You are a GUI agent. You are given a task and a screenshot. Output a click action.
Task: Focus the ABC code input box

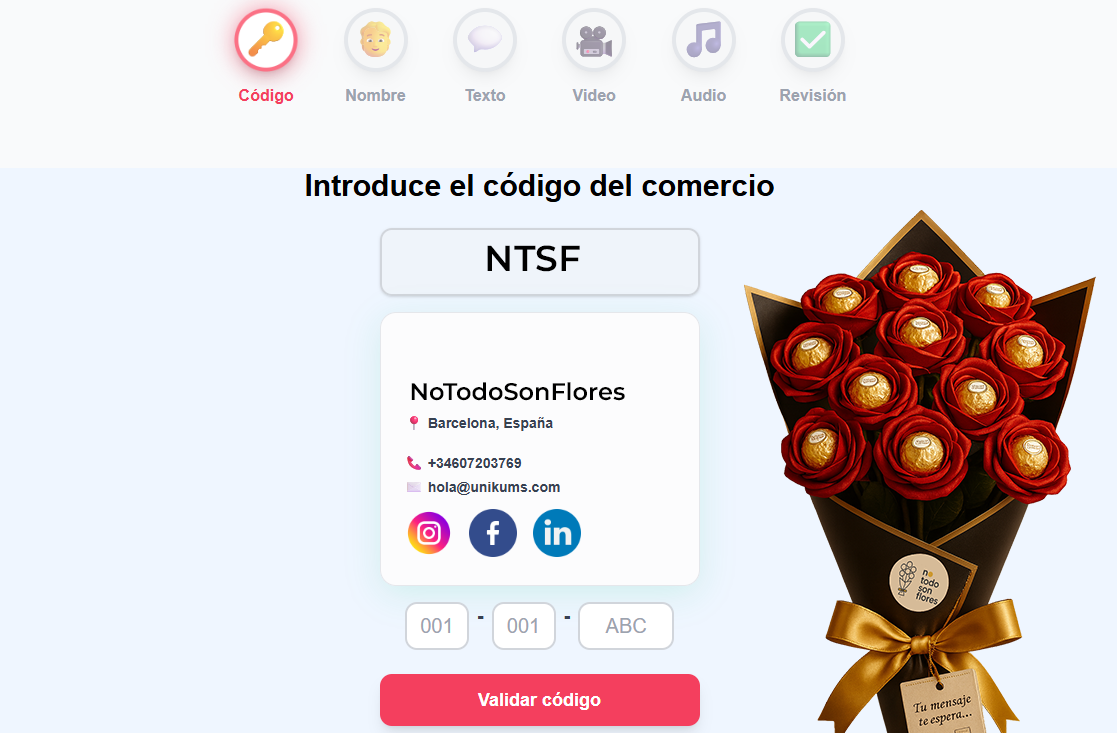click(626, 625)
